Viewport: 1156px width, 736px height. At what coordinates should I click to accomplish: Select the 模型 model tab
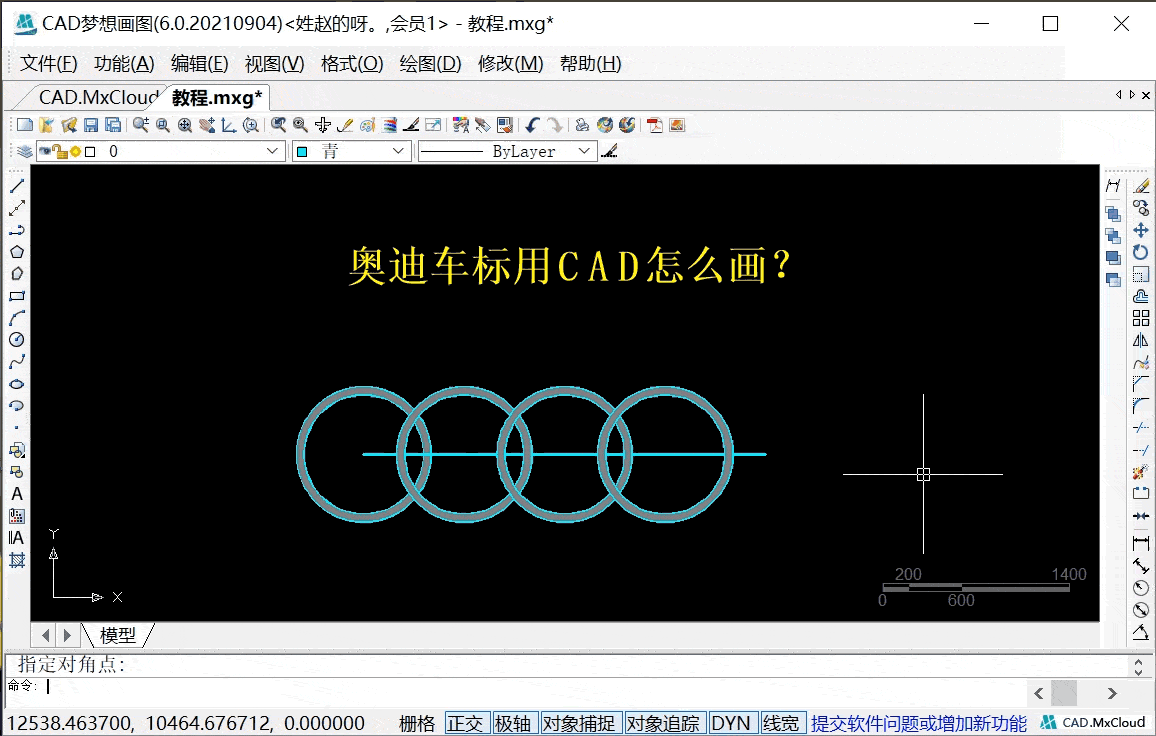click(118, 635)
